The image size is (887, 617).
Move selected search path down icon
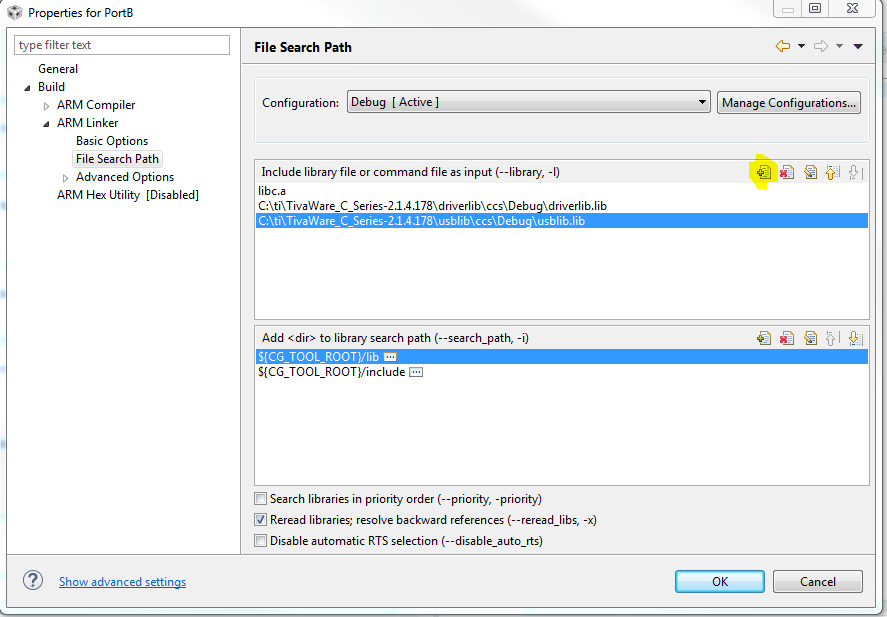[x=855, y=338]
